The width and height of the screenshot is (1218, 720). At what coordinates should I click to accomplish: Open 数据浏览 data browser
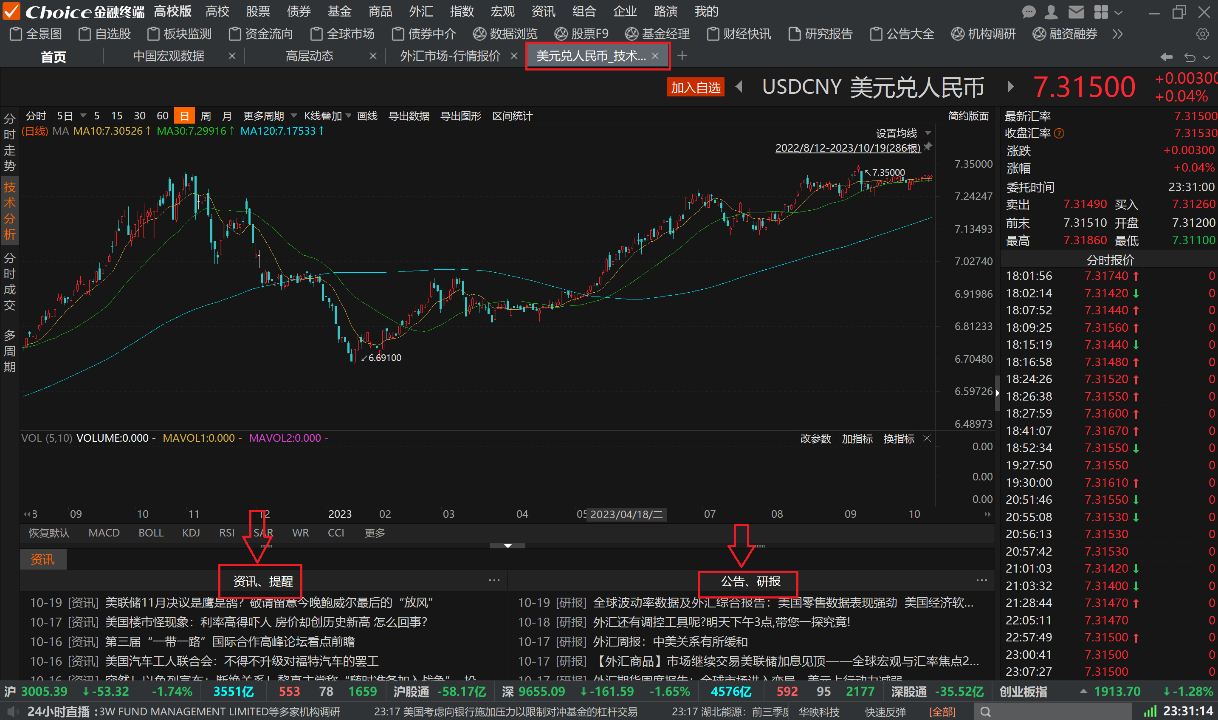[x=505, y=33]
